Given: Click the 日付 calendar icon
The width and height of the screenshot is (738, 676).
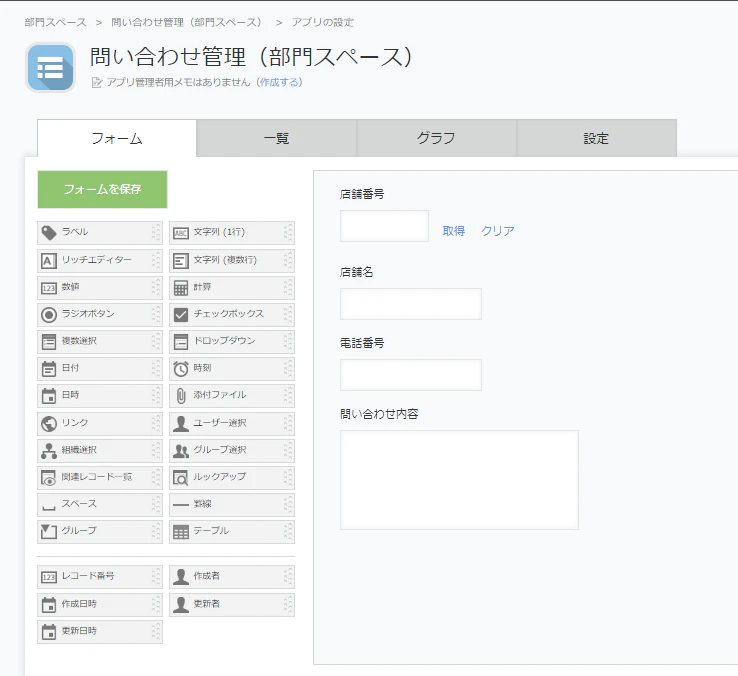Looking at the screenshot, I should (x=49, y=369).
